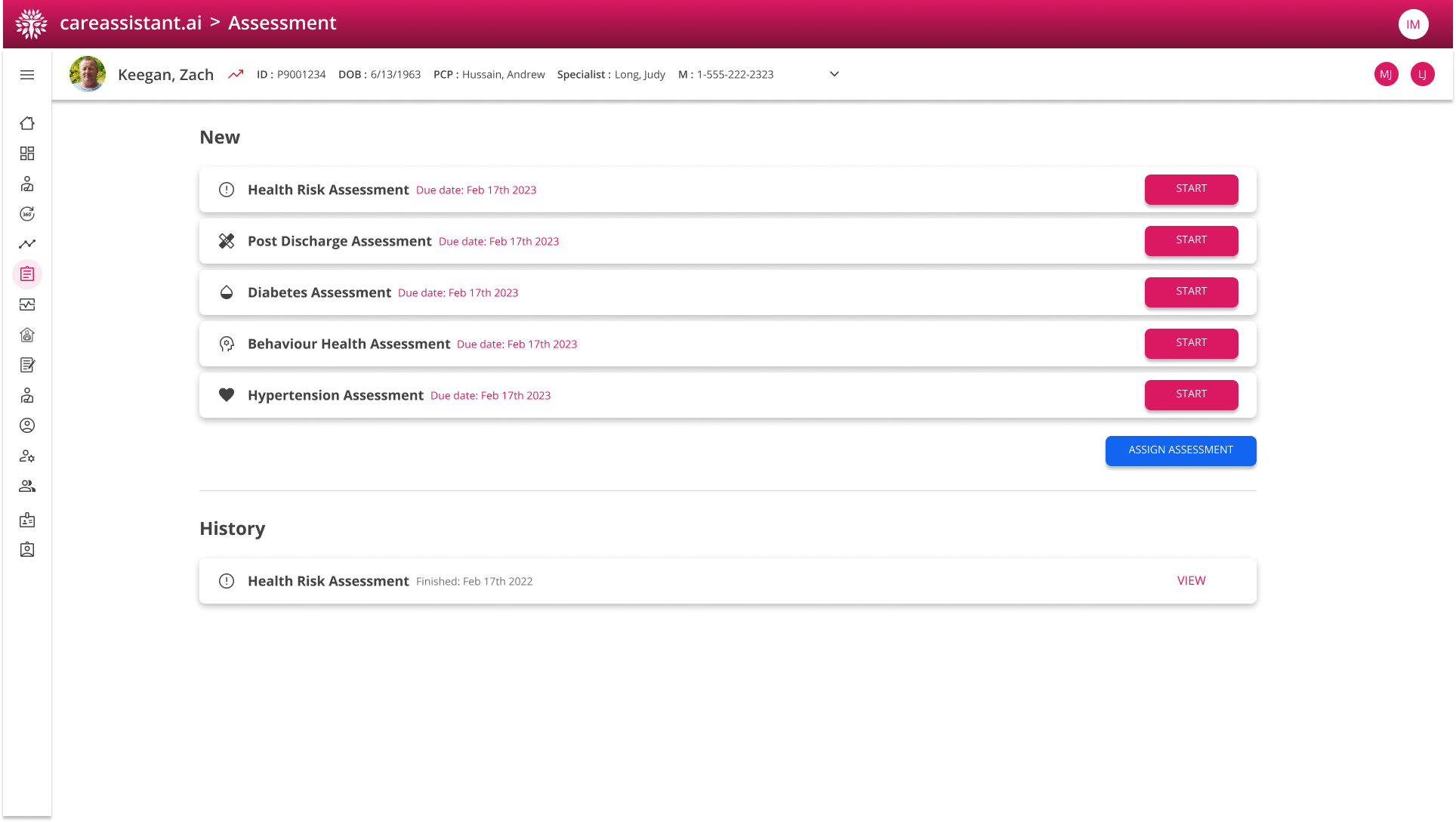Open the vitals monitor sidebar icon
This screenshot has height=822, width=1456.
pos(27,304)
